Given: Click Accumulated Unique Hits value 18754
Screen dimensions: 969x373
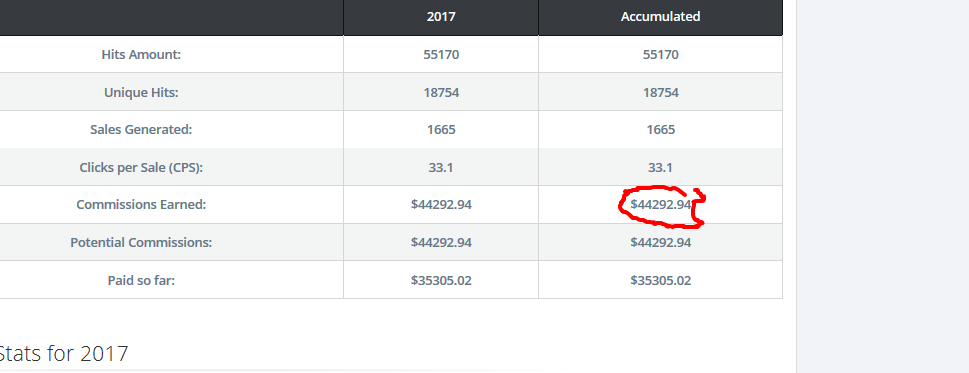Looking at the screenshot, I should point(661,93).
